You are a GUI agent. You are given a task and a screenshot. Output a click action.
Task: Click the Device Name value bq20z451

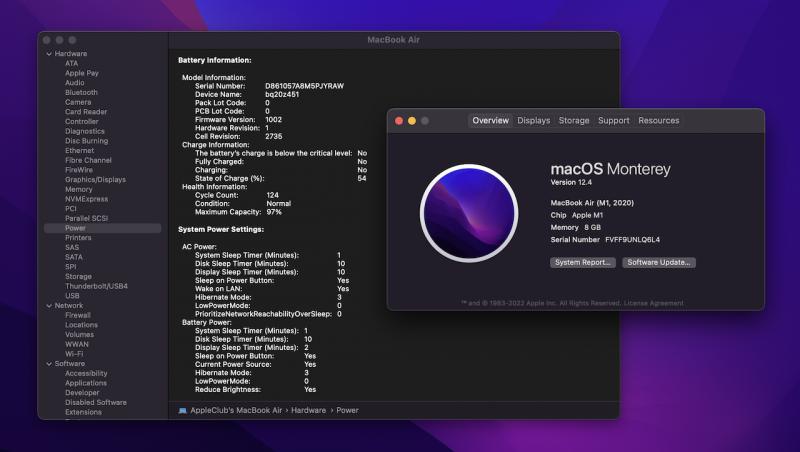(x=282, y=94)
